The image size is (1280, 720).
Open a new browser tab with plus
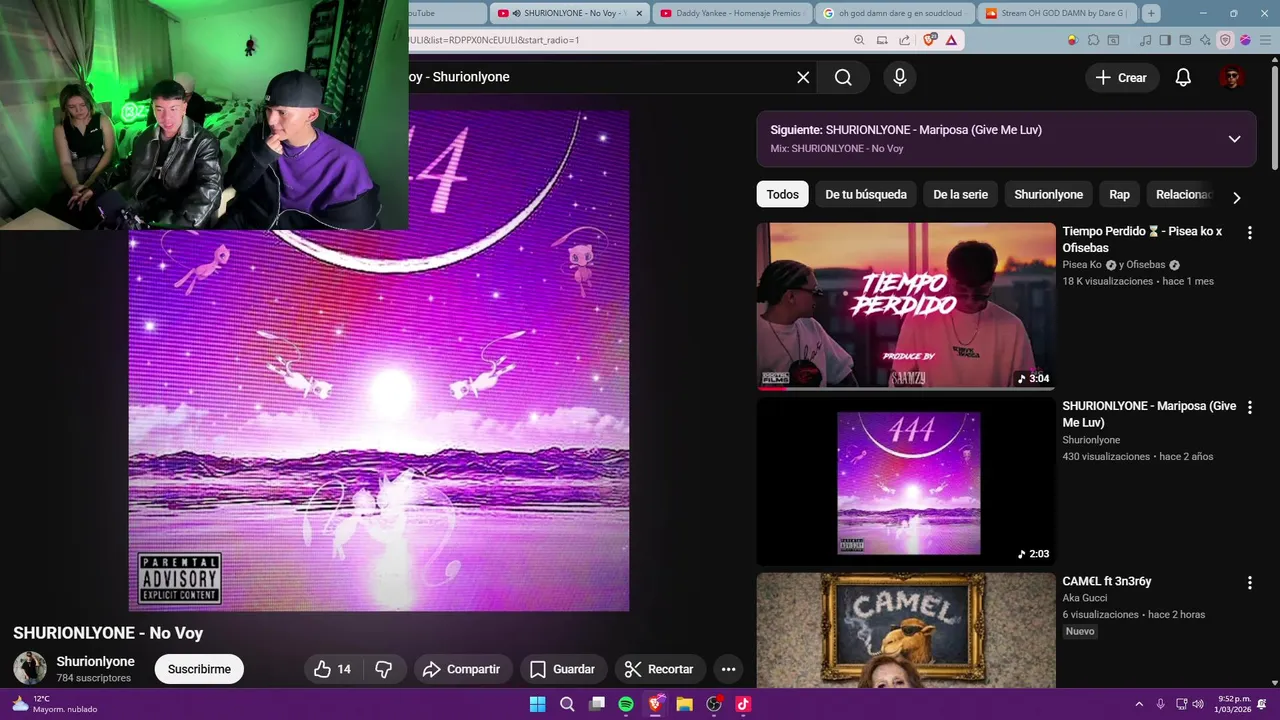[x=1151, y=13]
